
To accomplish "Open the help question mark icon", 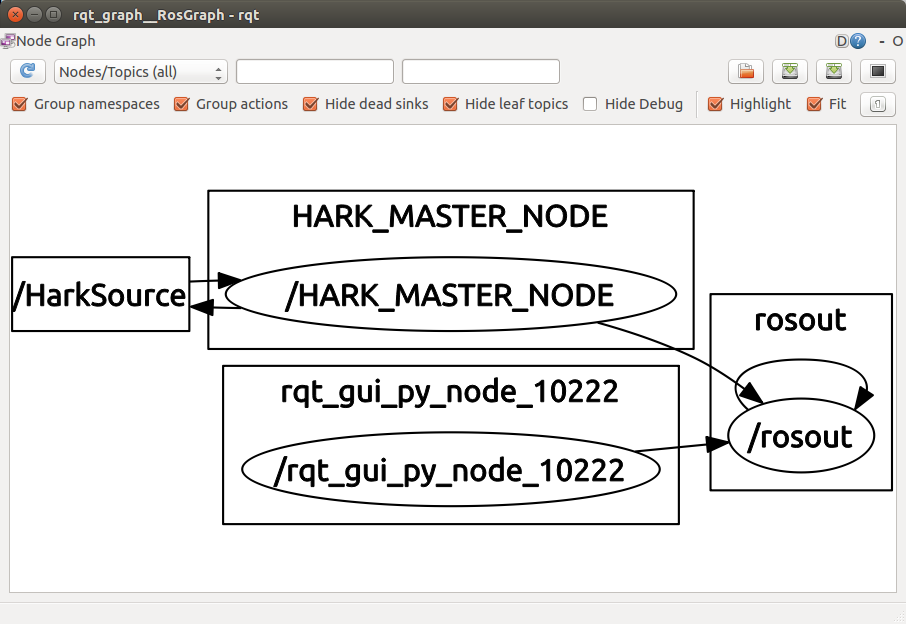I will (857, 41).
